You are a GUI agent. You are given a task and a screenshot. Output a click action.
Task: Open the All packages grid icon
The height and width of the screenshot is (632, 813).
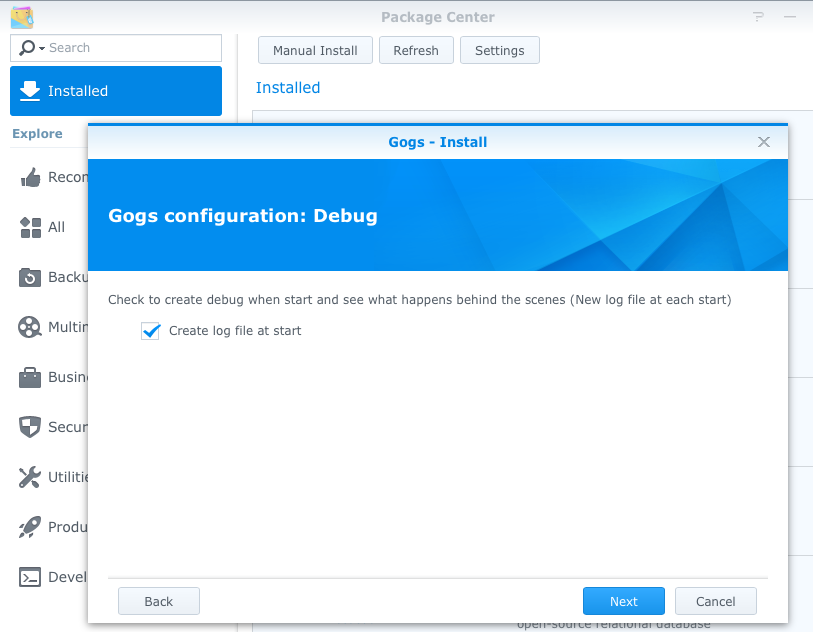[30, 227]
